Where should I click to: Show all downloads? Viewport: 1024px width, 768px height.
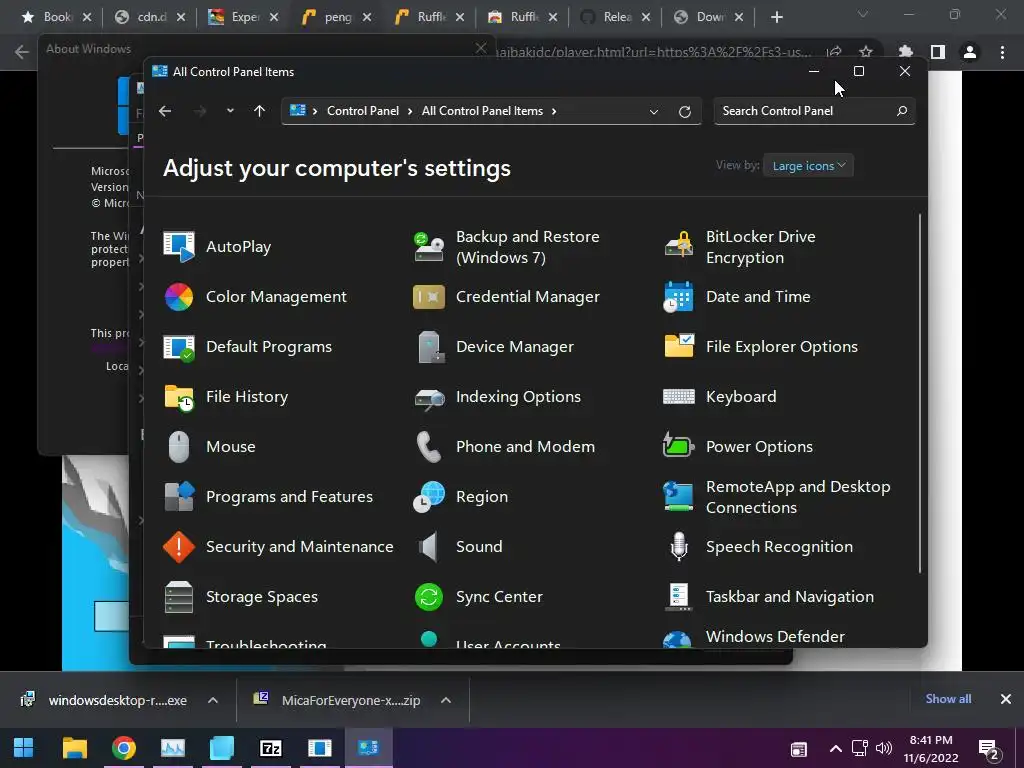click(x=948, y=699)
